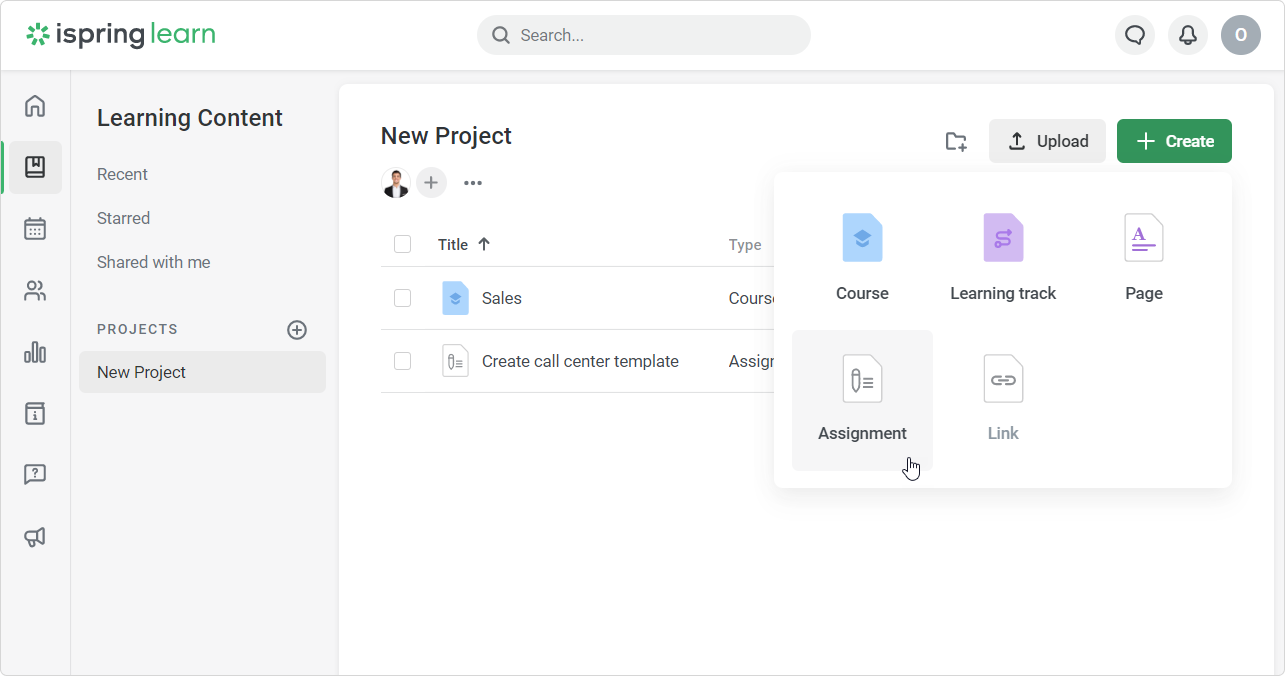Viewport: 1285px width, 676px height.
Task: Open the user account avatar menu
Action: pos(1240,35)
